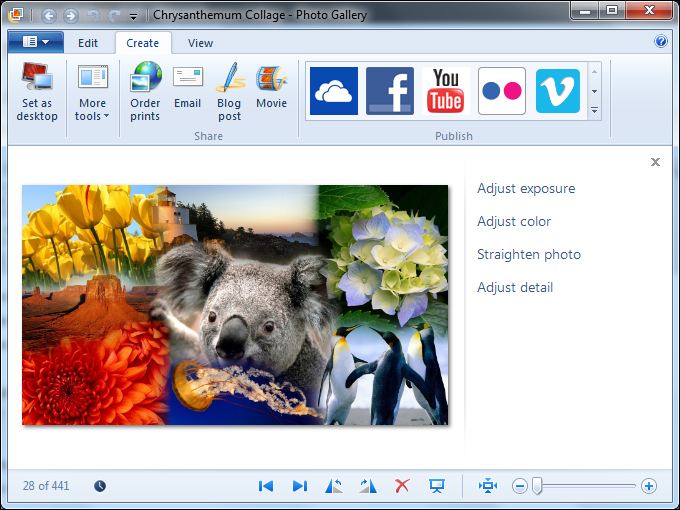Create a Blog post
680x510 pixels.
pos(229,92)
